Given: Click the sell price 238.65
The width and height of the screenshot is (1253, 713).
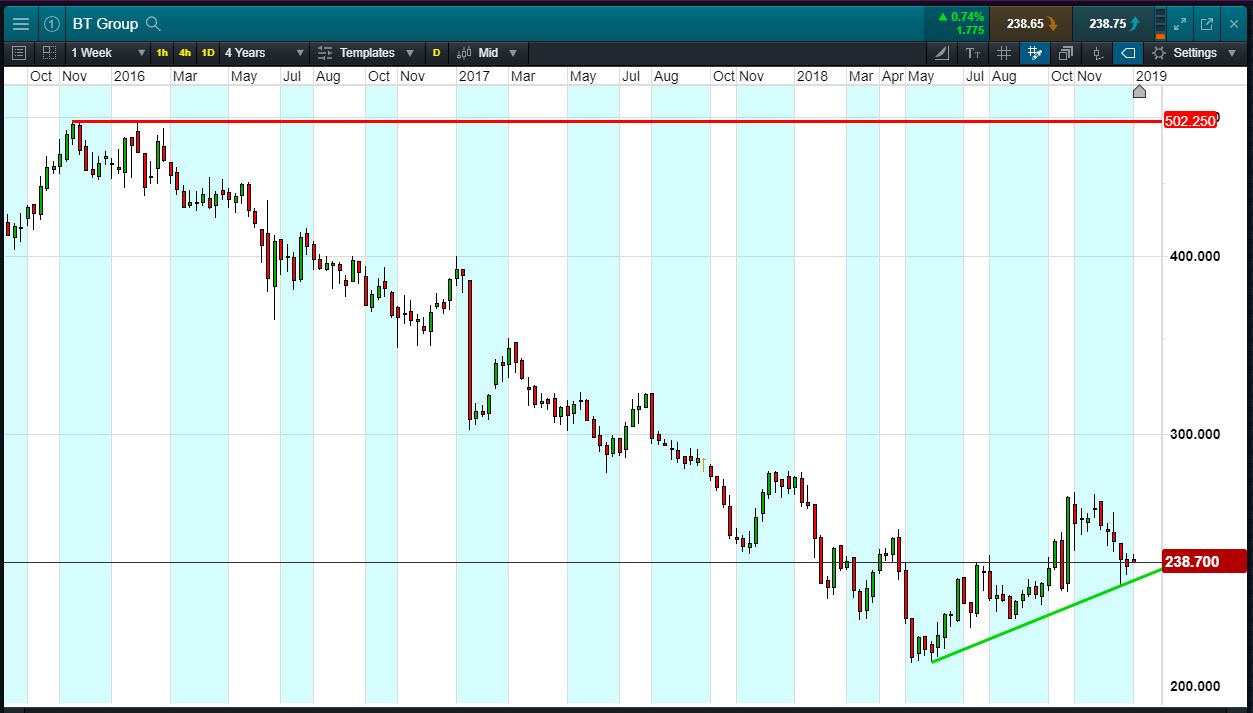Looking at the screenshot, I should coord(1031,23).
